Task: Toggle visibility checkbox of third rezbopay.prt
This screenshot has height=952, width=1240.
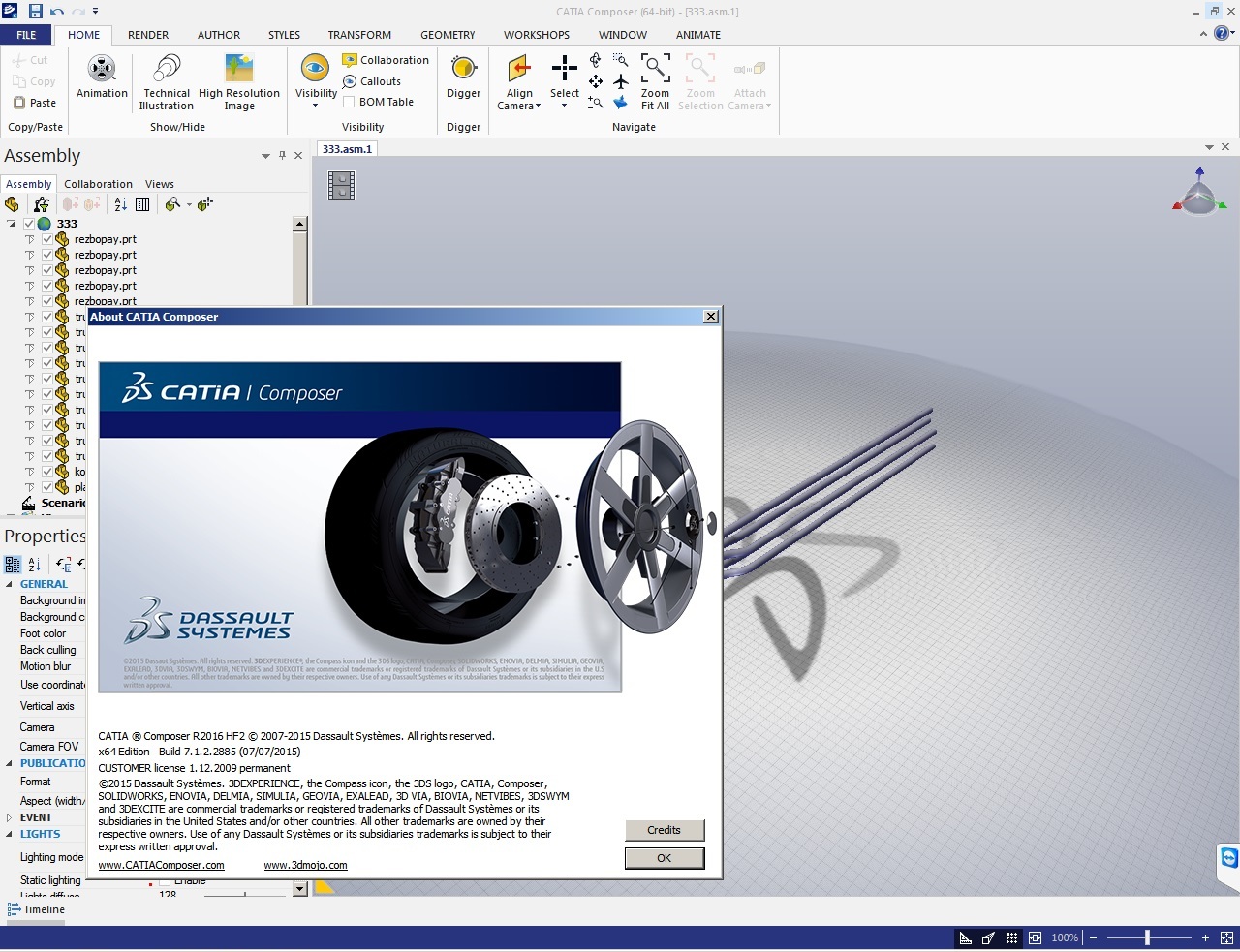Action: (x=47, y=270)
